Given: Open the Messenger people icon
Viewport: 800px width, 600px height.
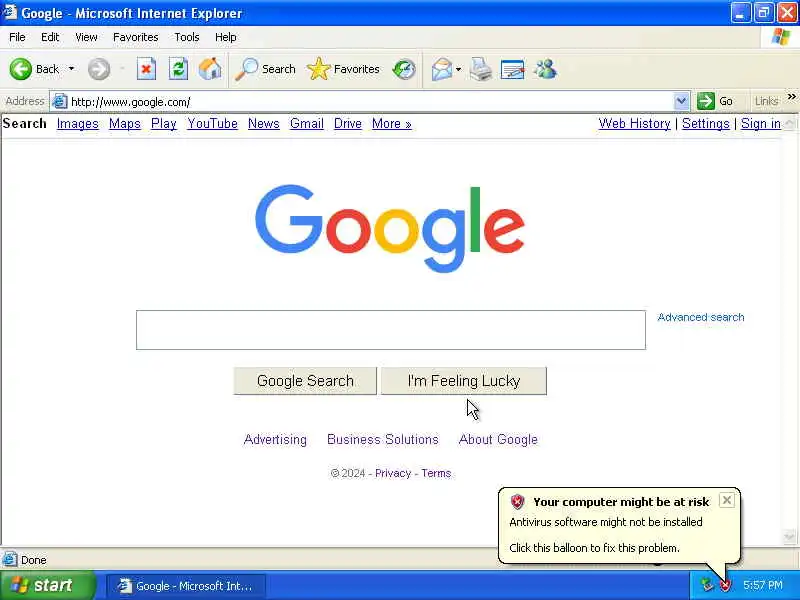Looking at the screenshot, I should point(545,69).
